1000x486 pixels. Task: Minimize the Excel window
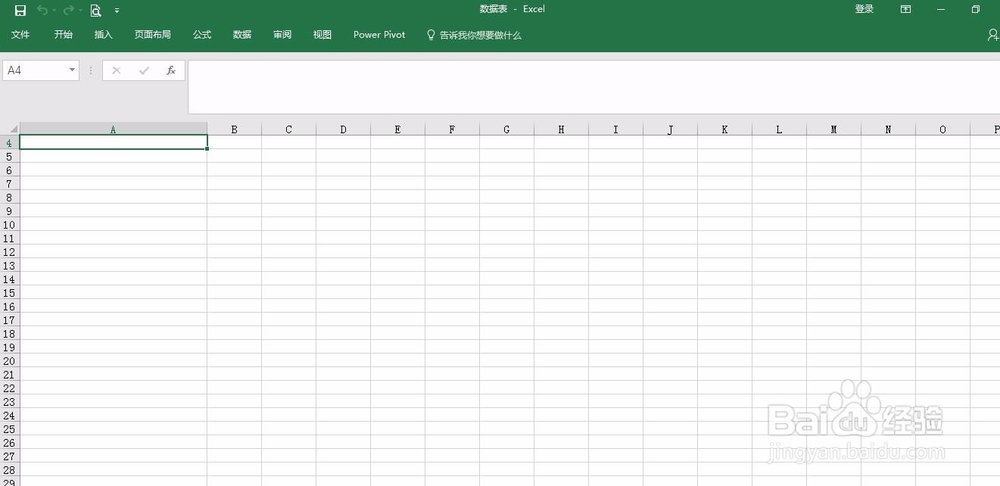(941, 9)
